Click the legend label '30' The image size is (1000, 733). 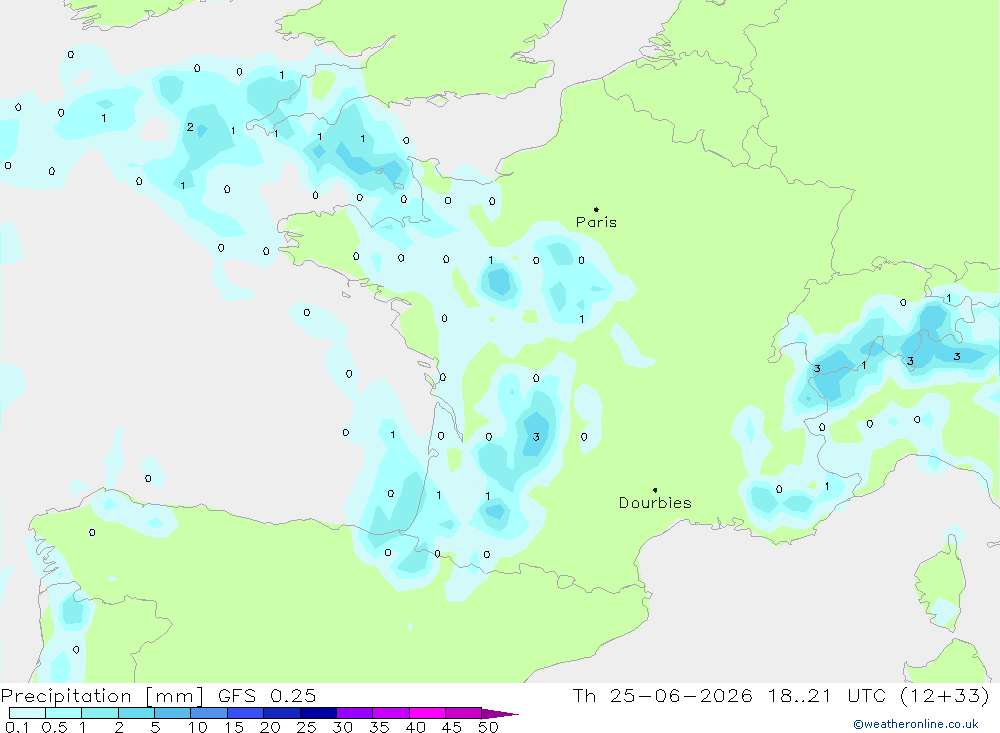coord(342,727)
